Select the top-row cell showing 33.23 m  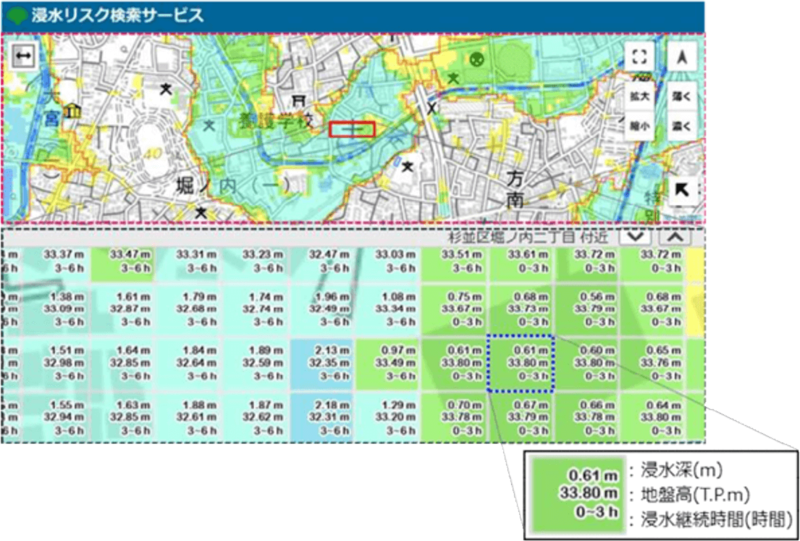point(256,264)
